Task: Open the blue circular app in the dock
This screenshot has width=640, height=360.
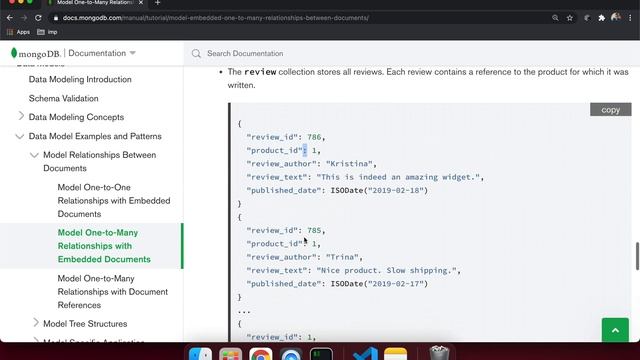Action: pos(291,354)
